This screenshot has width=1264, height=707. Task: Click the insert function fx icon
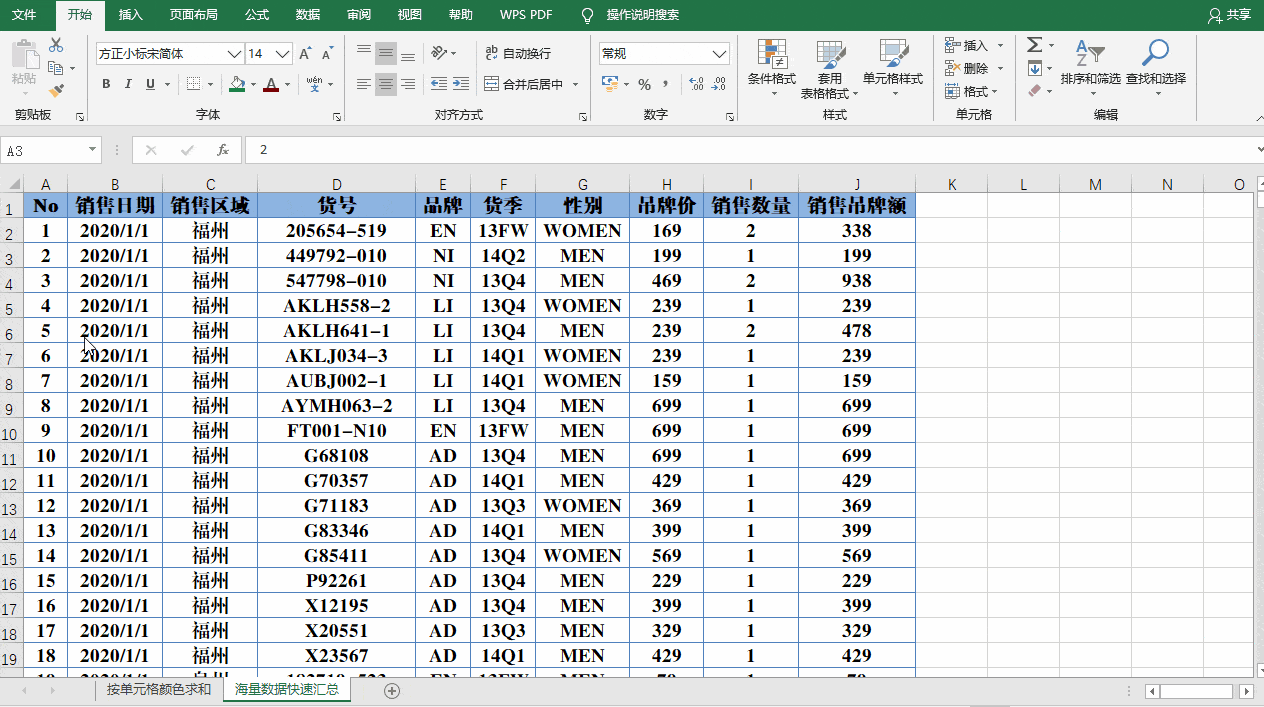(223, 150)
